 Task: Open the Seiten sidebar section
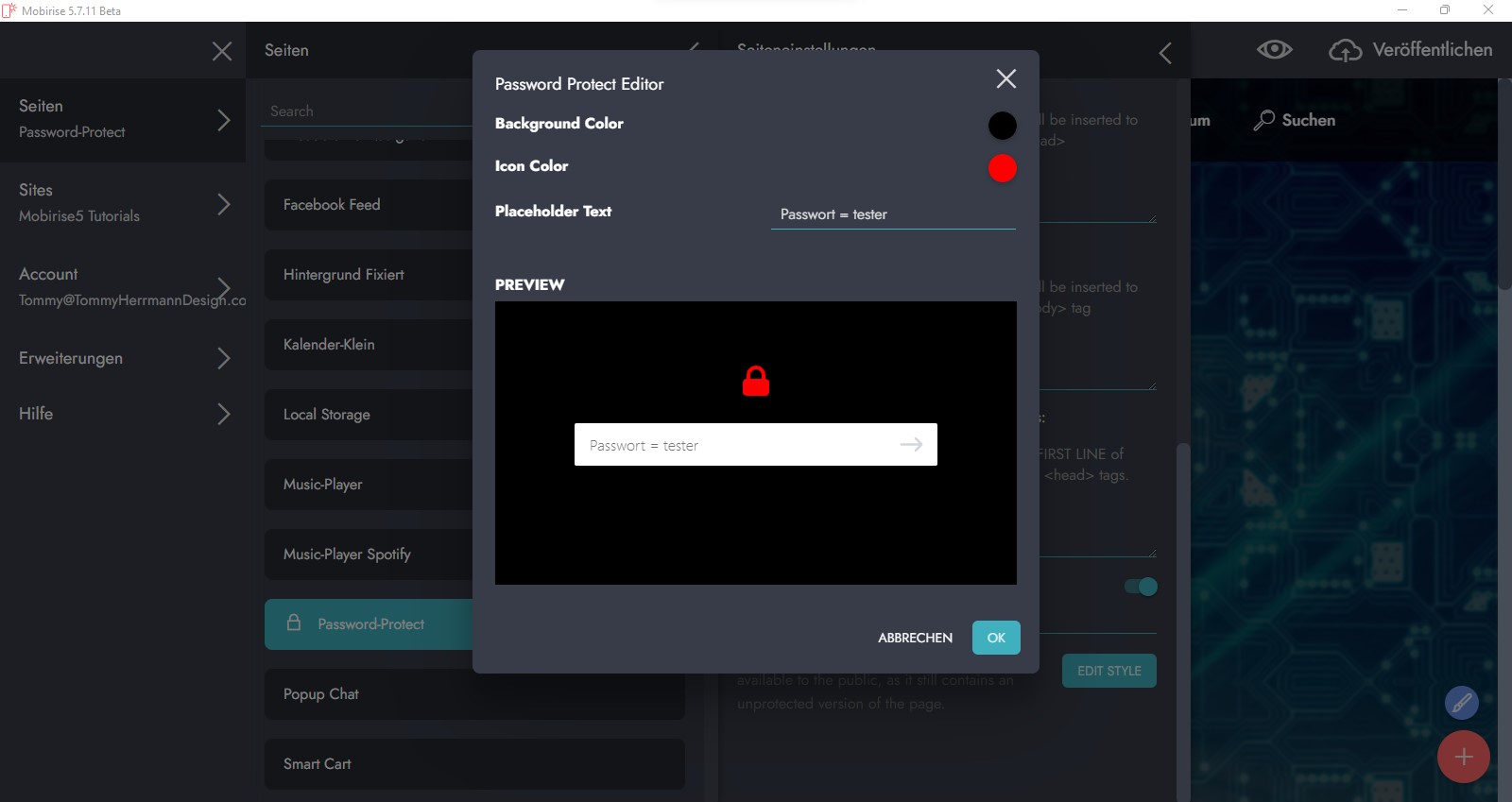[123, 120]
